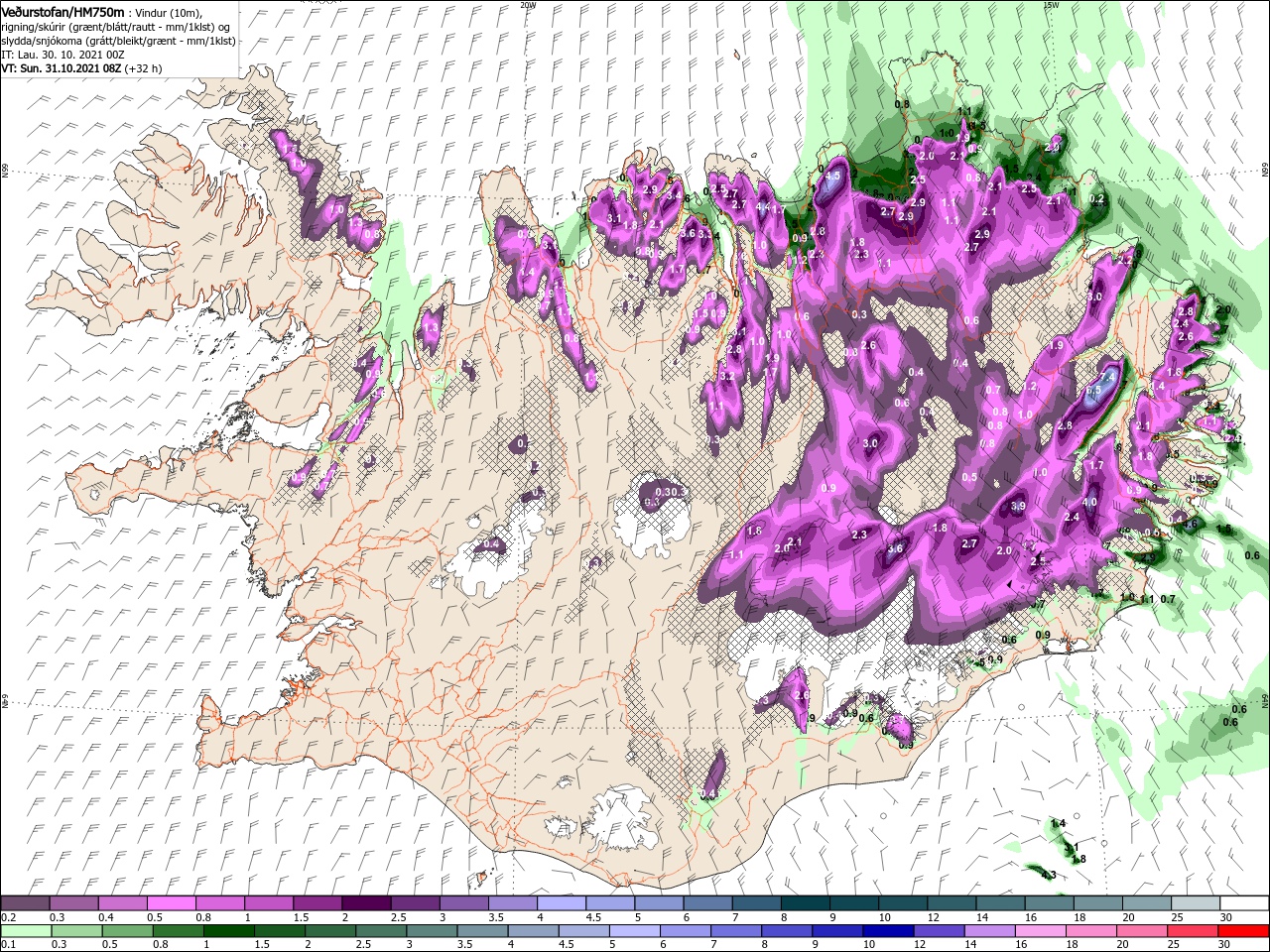
Task: Select 'Vindur (10m),' in the header
Action: pyautogui.click(x=169, y=12)
